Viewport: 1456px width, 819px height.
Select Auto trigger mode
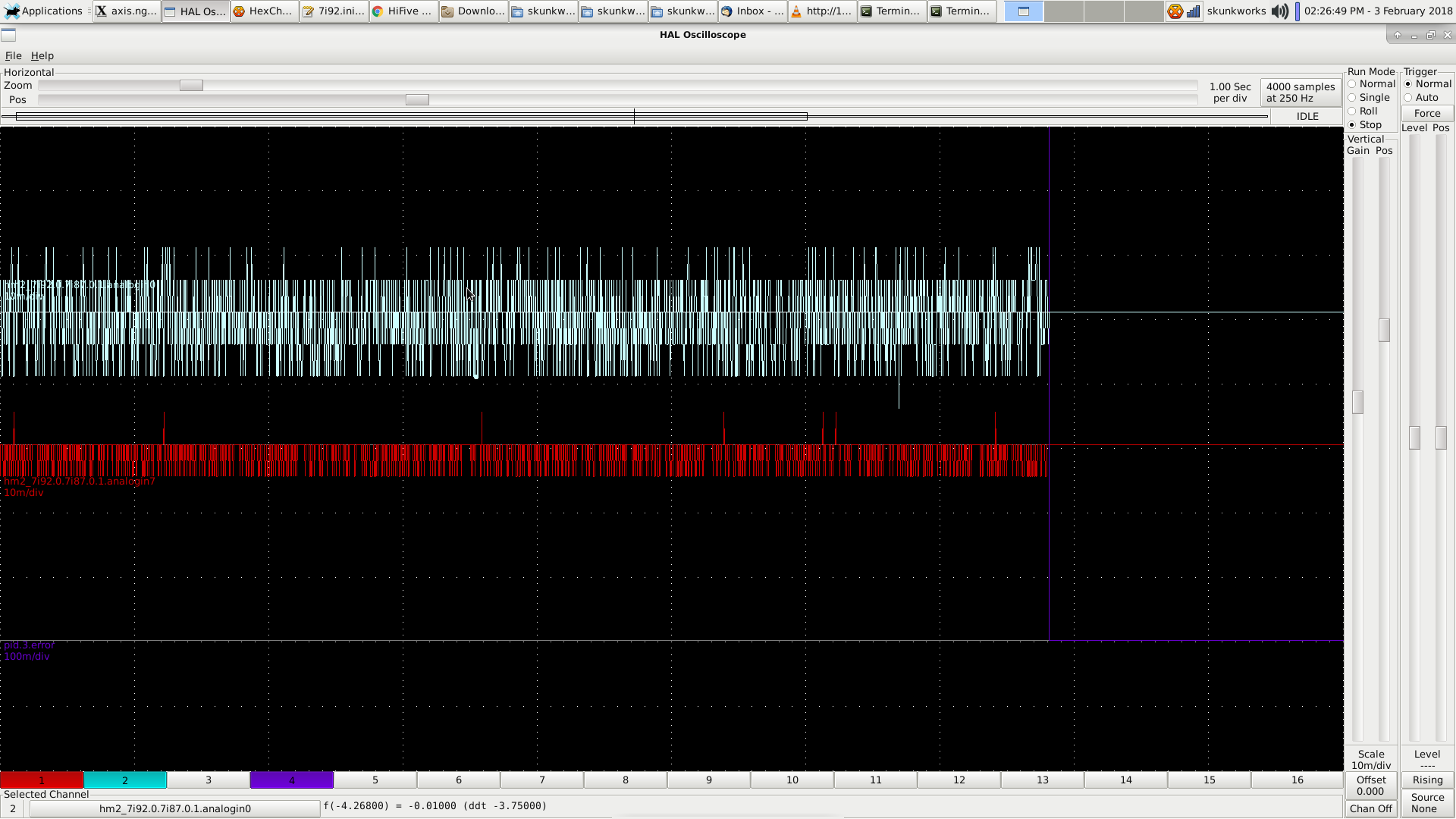[x=1421, y=98]
